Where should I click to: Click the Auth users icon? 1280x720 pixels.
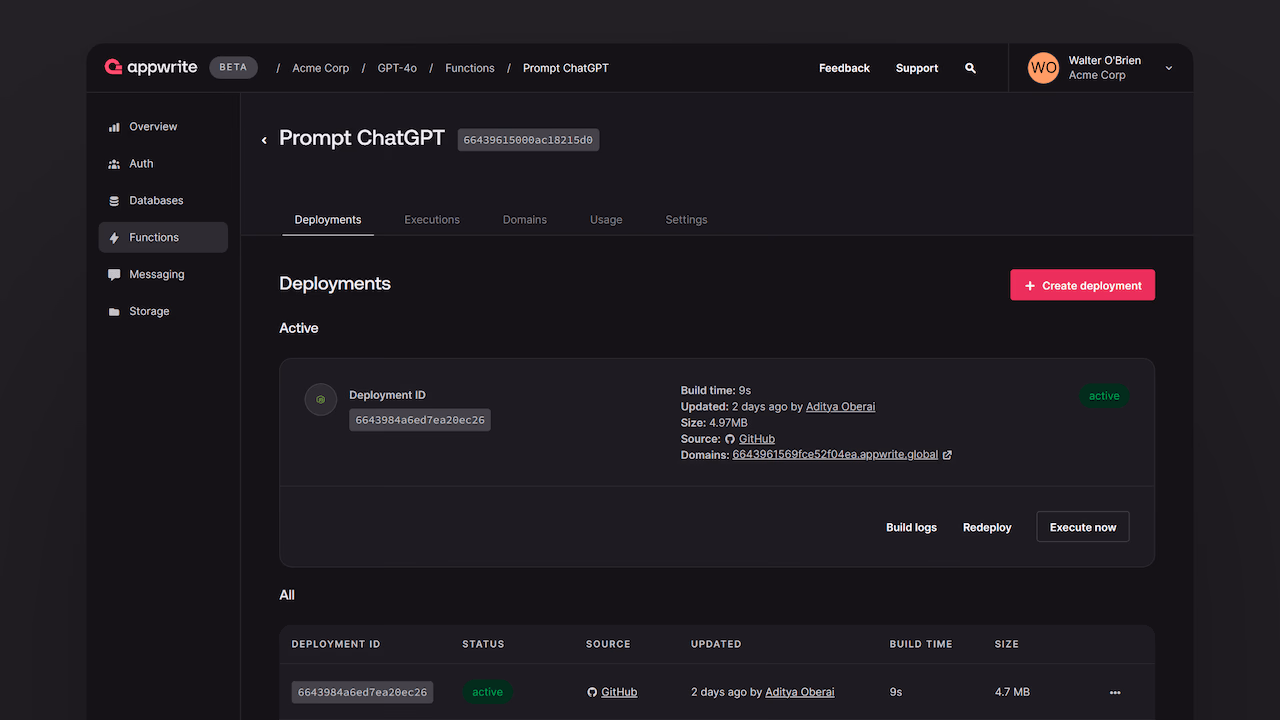point(114,164)
